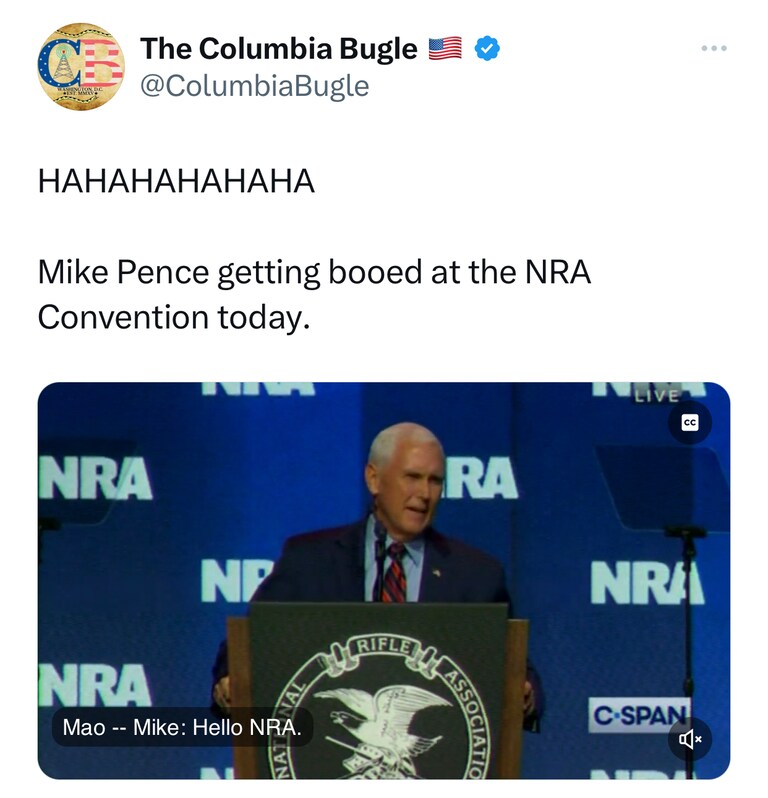This screenshot has height=798, width=768.
Task: Click the HAHAHAHAHAHA tweet text
Action: (x=176, y=181)
